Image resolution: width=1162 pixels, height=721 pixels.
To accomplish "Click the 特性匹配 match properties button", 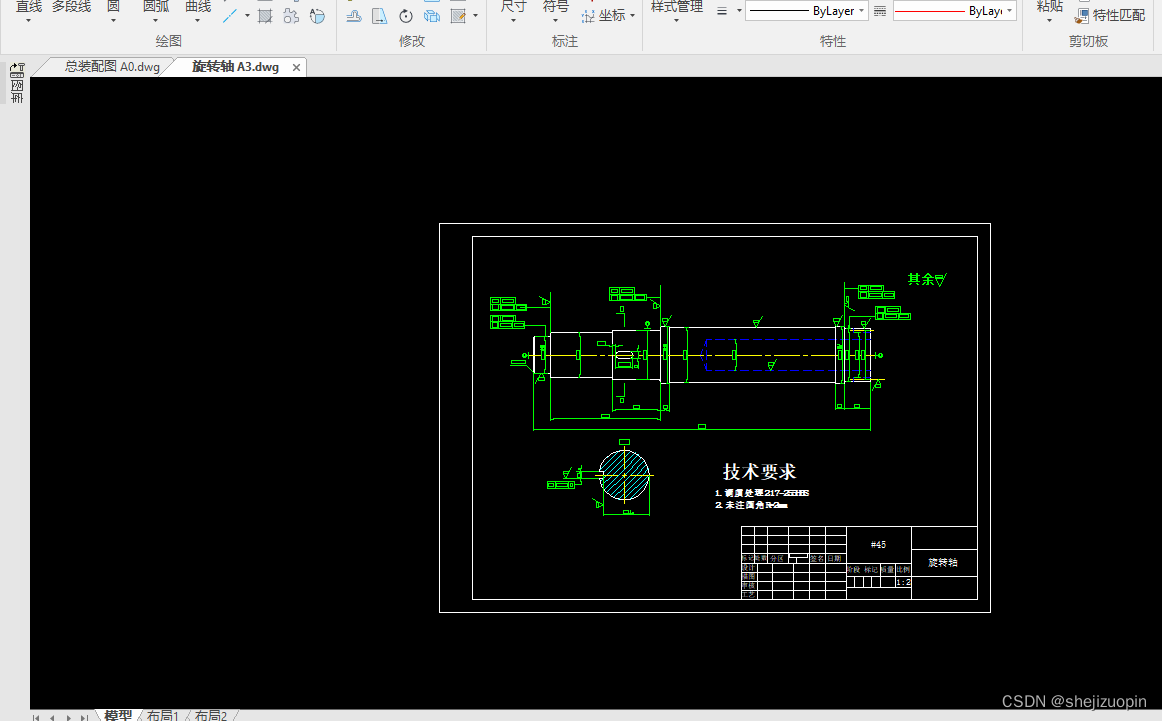I will (1109, 16).
